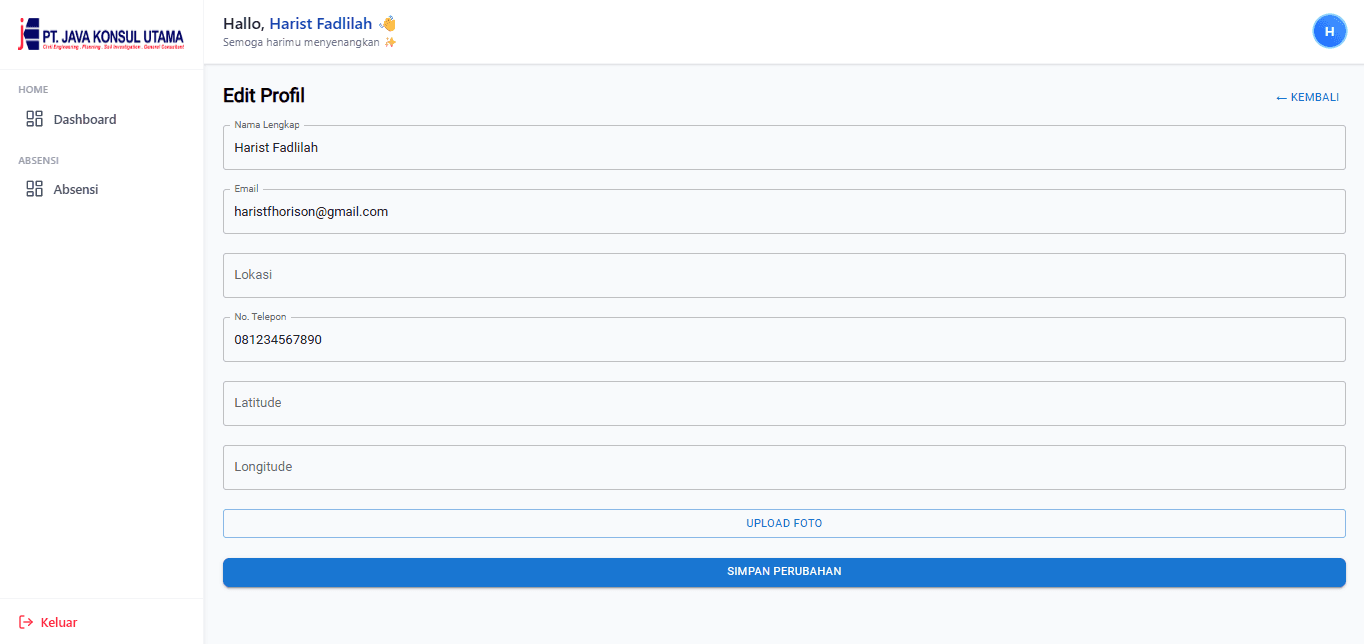
Task: Select the Dashboard grid icon in sidebar
Action: (x=33, y=118)
